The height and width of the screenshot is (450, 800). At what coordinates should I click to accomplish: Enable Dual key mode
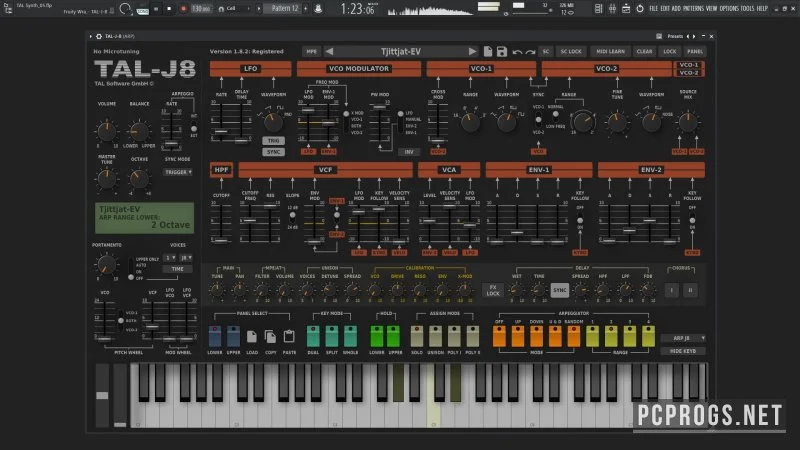313,336
